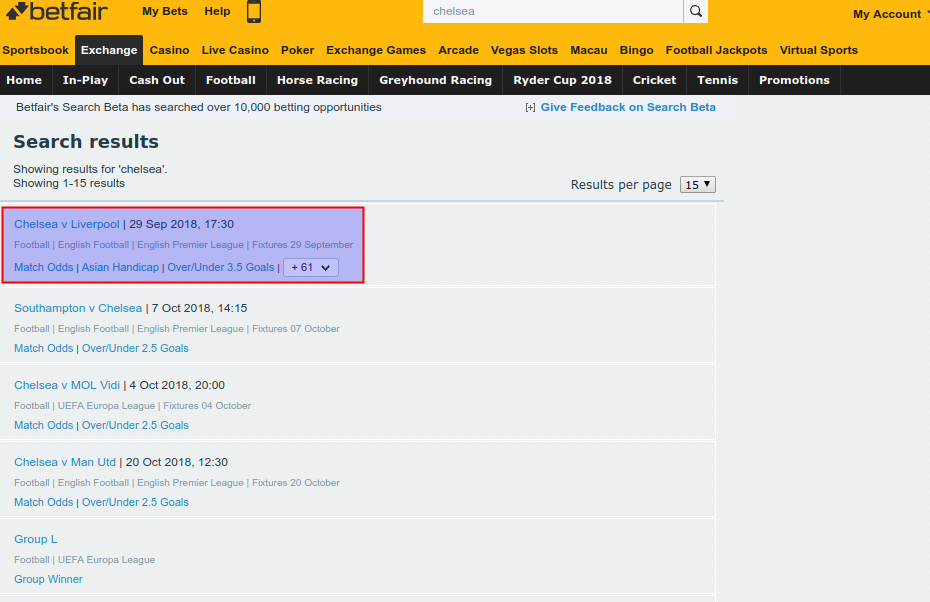
Task: Open Match Odds for Chelsea v Liverpool
Action: 44,267
